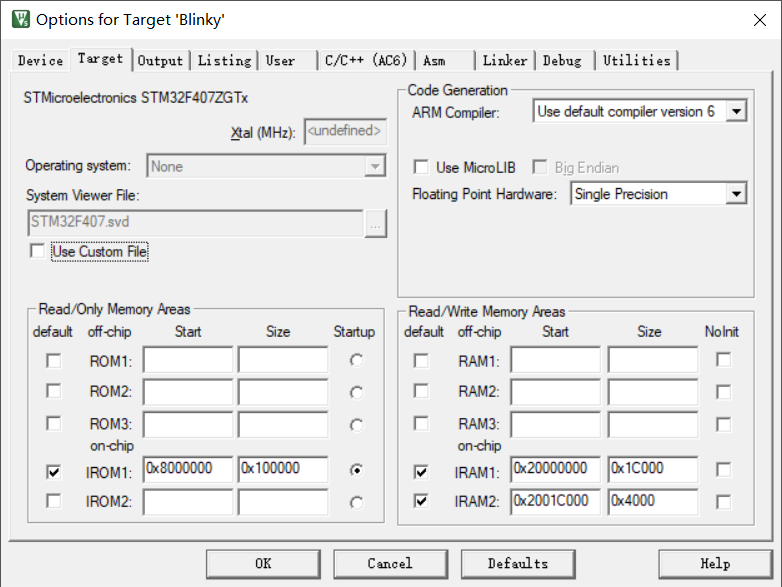The height and width of the screenshot is (587, 782).
Task: Select the Target tab
Action: tap(100, 59)
